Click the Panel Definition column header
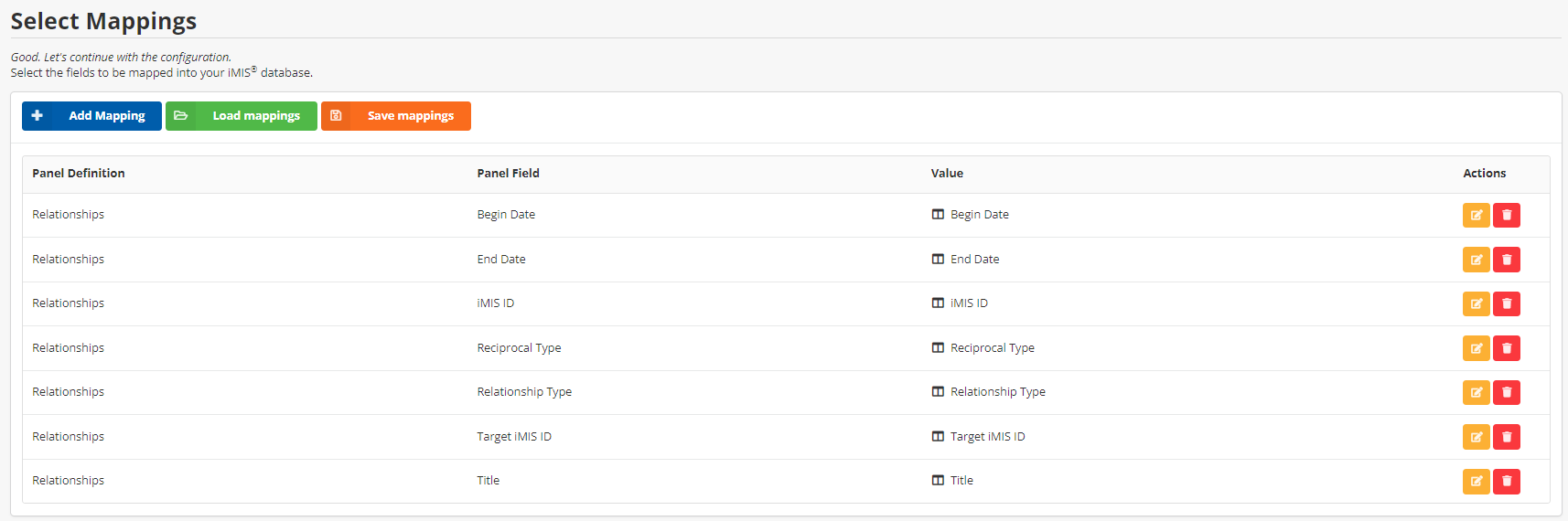The height and width of the screenshot is (521, 1568). 79,174
